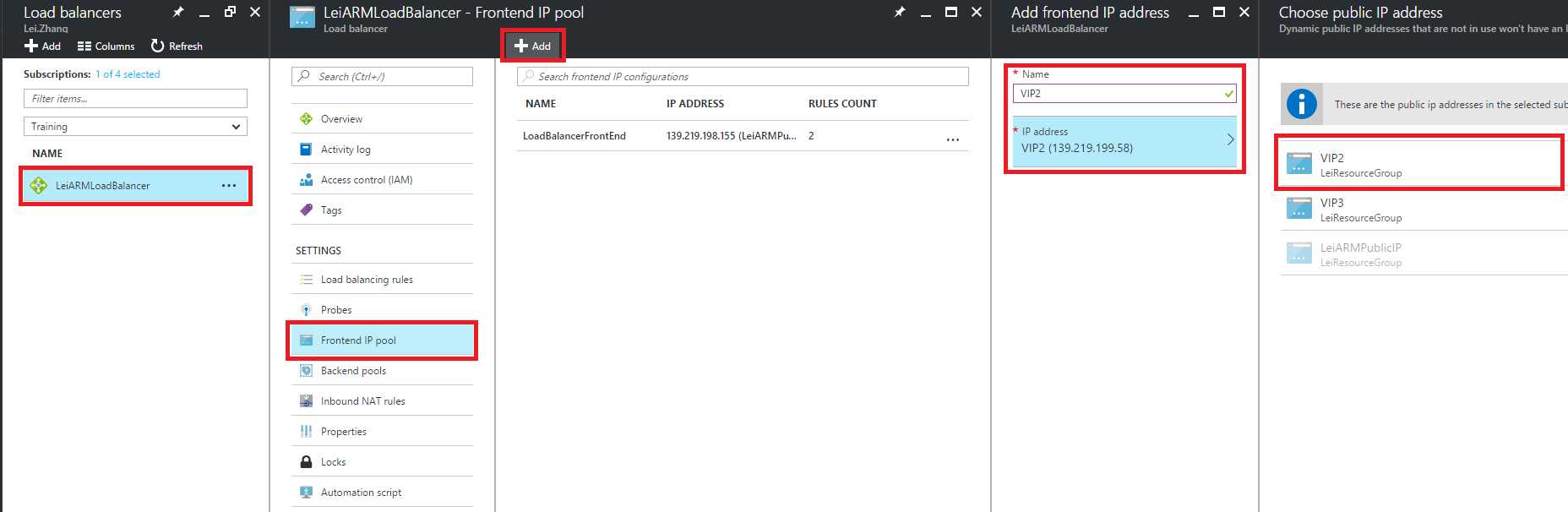Open Access control (IAM)
The width and height of the screenshot is (1568, 512).
point(382,180)
